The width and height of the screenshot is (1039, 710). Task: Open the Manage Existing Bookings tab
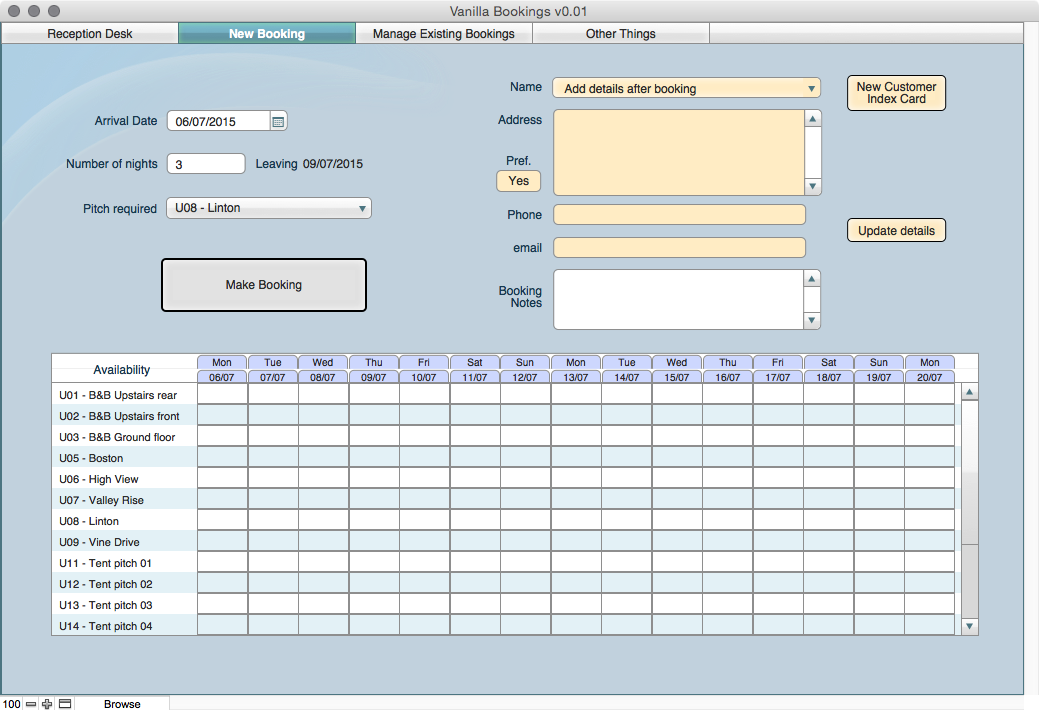[x=443, y=34]
